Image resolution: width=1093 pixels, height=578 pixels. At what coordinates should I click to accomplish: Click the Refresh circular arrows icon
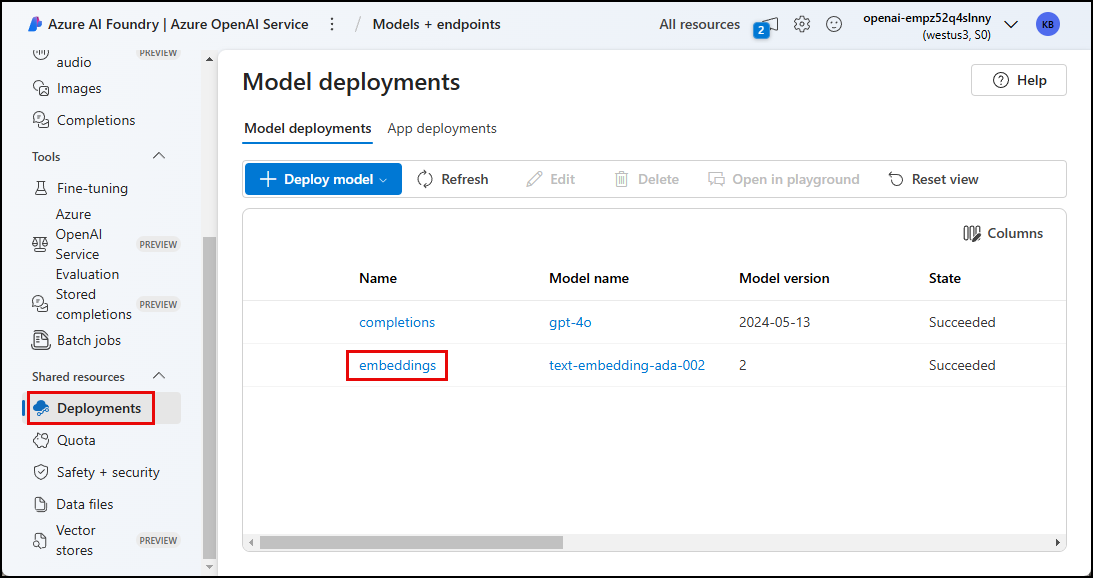point(425,179)
